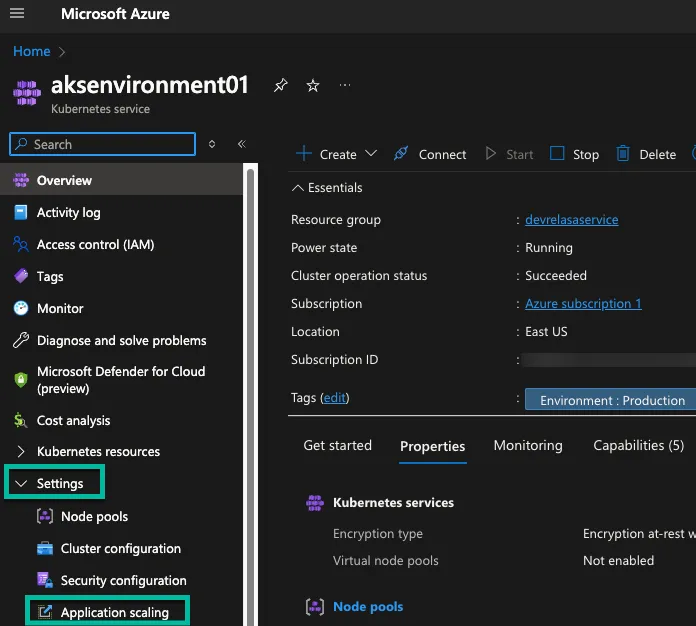Click the purple Tags icon
696x626 pixels.
[x=20, y=276]
